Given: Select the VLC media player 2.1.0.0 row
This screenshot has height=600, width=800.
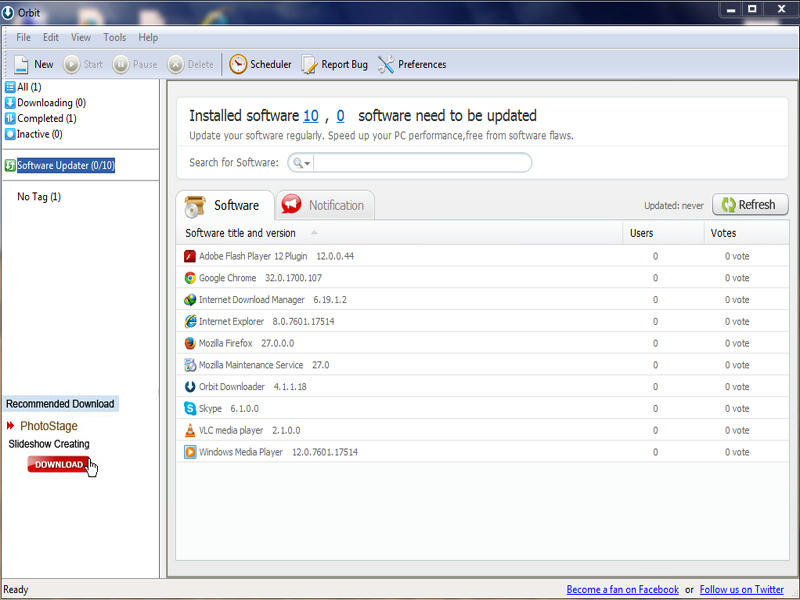Looking at the screenshot, I should point(482,431).
